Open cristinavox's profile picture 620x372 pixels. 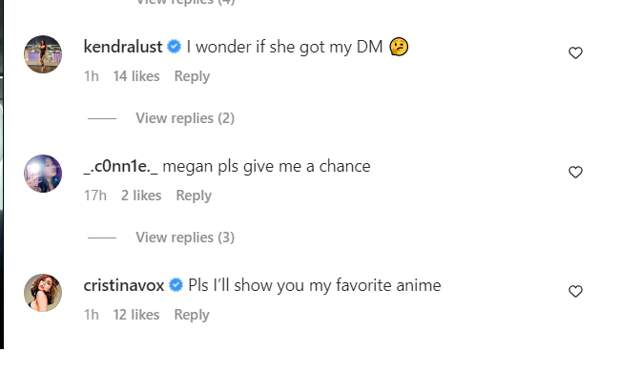point(43,293)
